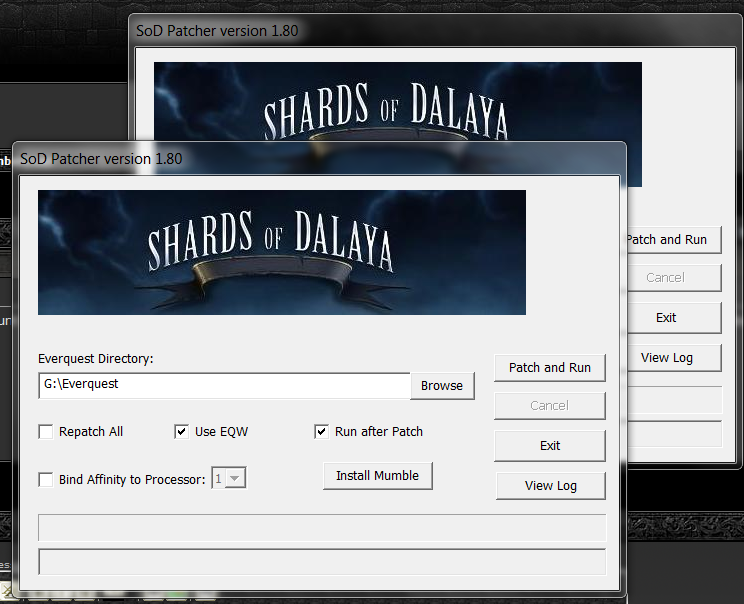The width and height of the screenshot is (744, 604).
Task: Click Patch and Run in background window
Action: point(674,240)
